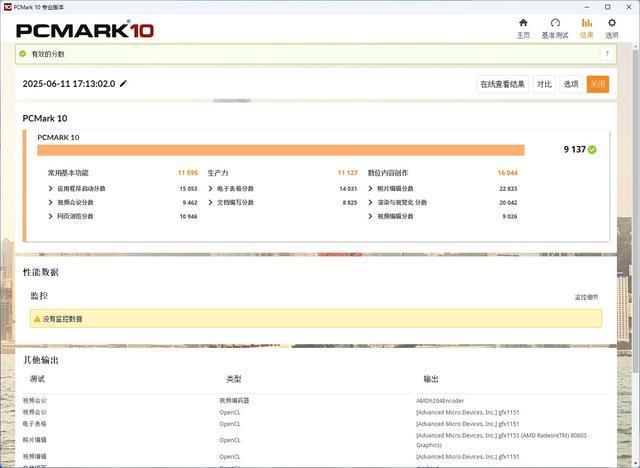The width and height of the screenshot is (640, 468).
Task: Click the Output (输出) column header
Action: (x=431, y=379)
